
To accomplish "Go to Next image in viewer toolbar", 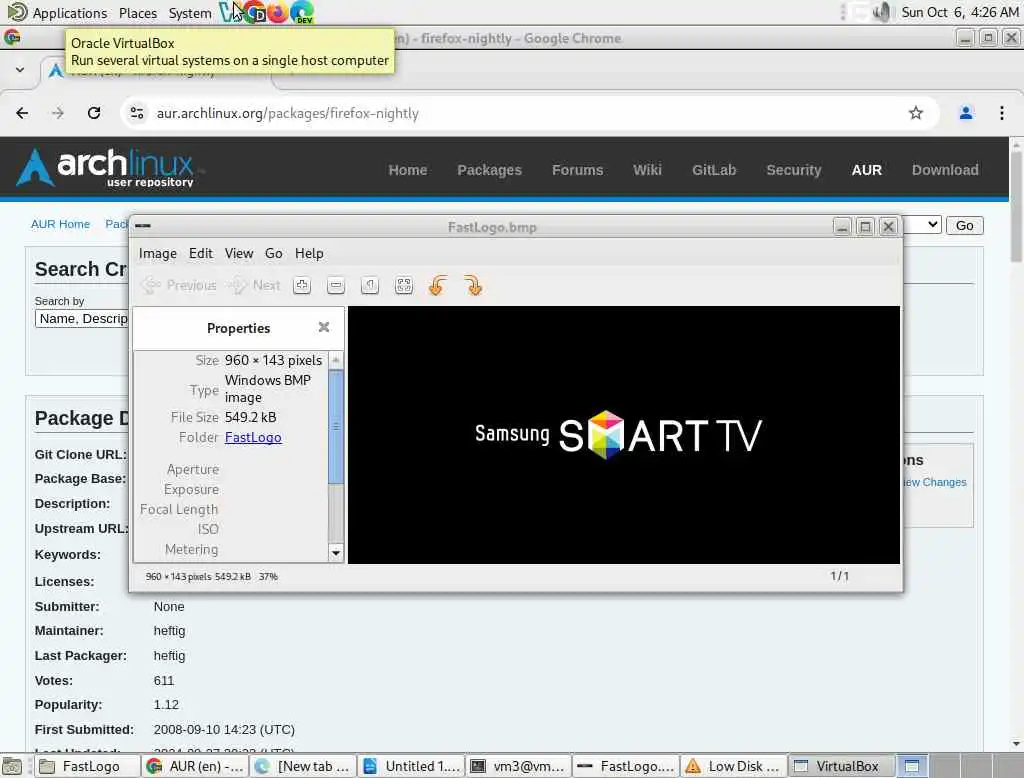I will [254, 285].
